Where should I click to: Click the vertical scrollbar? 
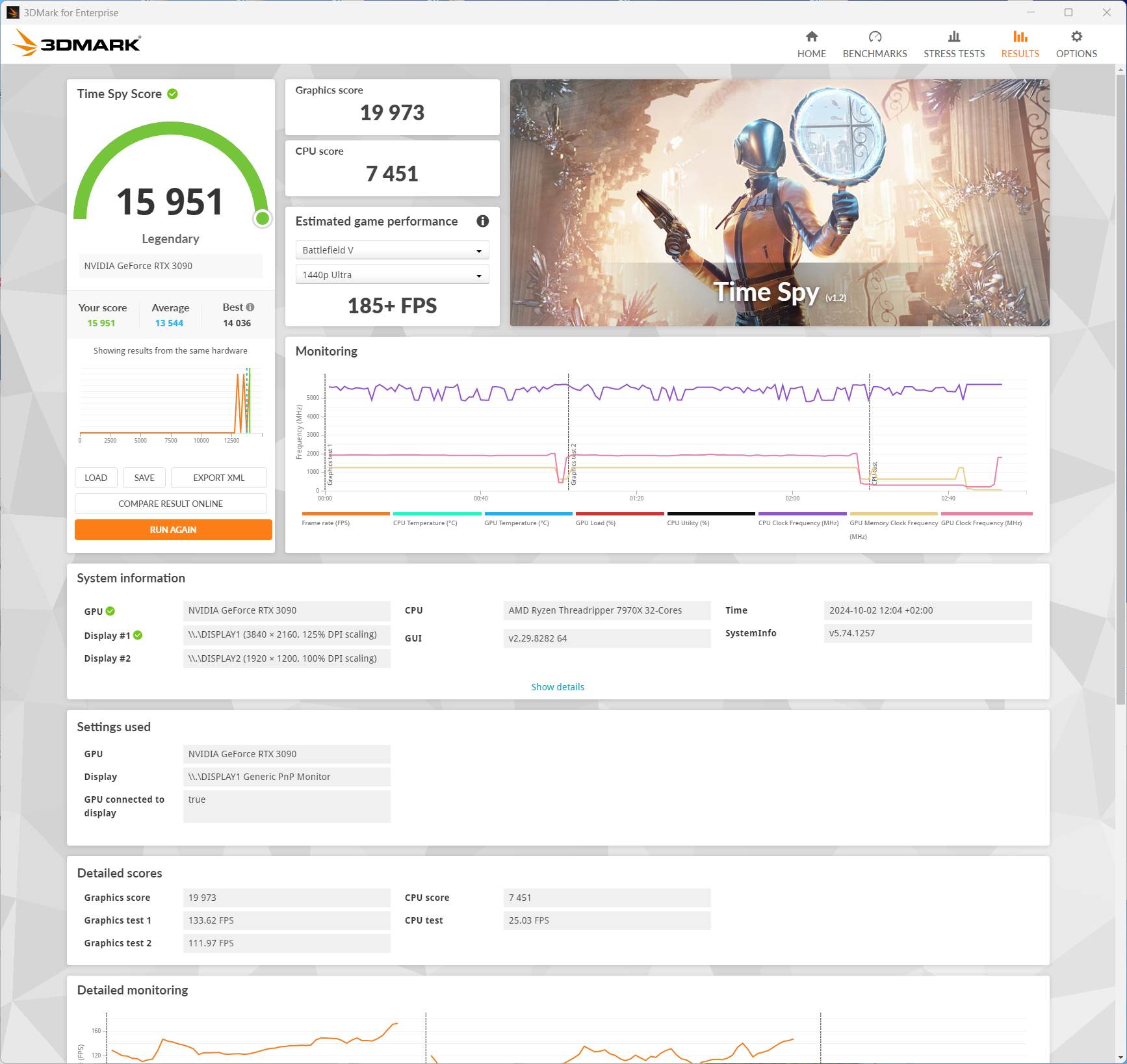[1121, 390]
